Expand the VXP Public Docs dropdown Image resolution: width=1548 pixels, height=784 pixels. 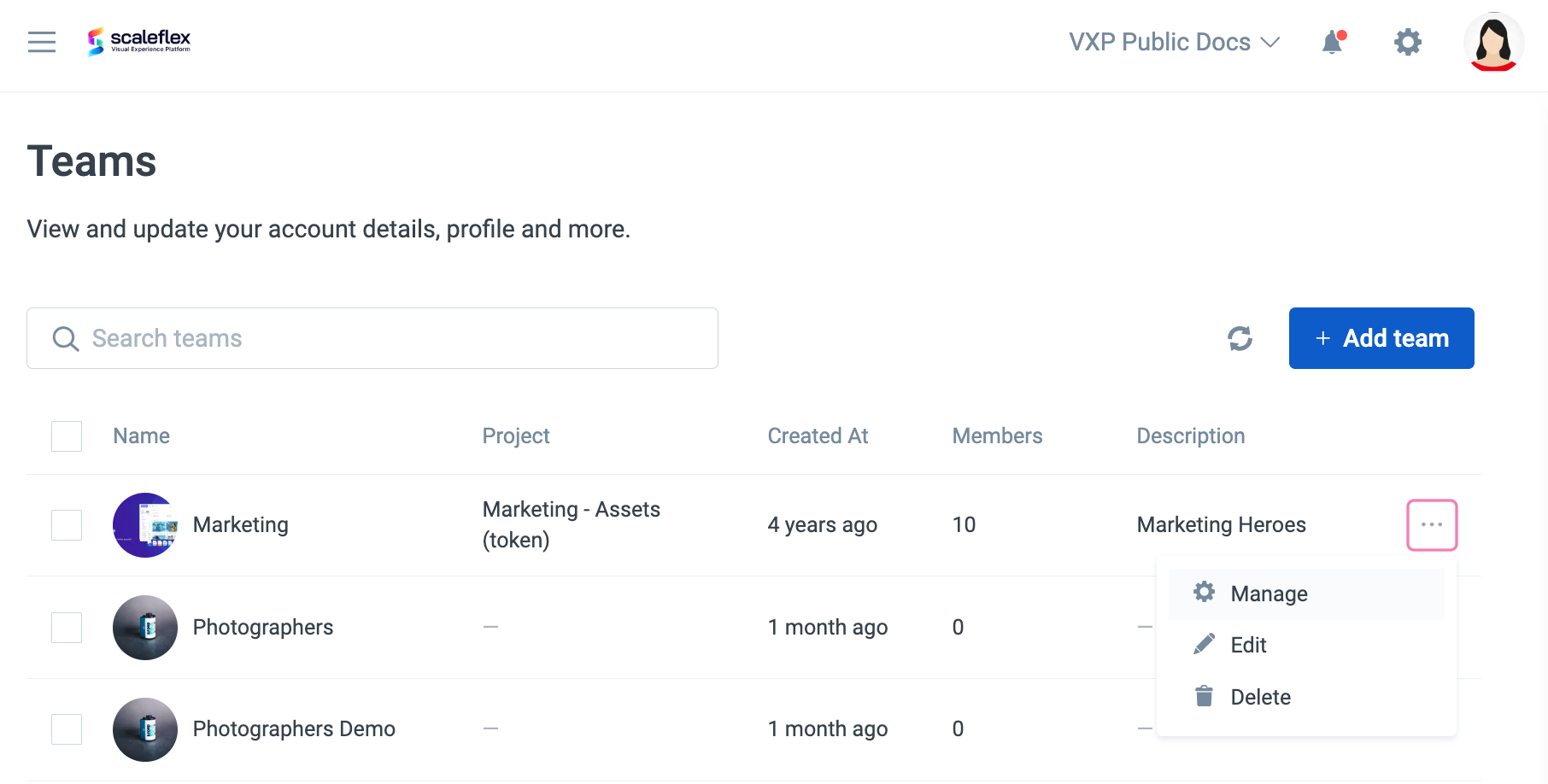[x=1174, y=42]
